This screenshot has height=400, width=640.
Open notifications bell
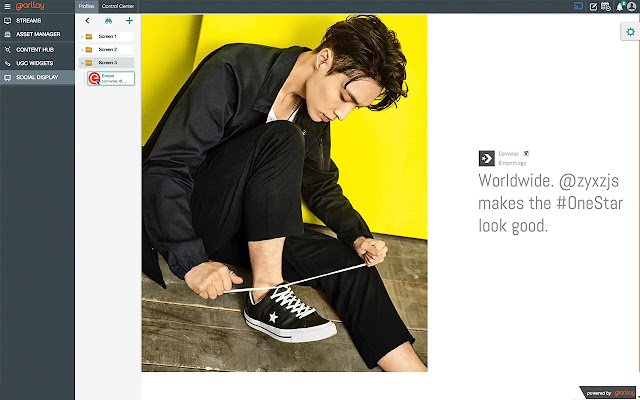pyautogui.click(x=620, y=7)
